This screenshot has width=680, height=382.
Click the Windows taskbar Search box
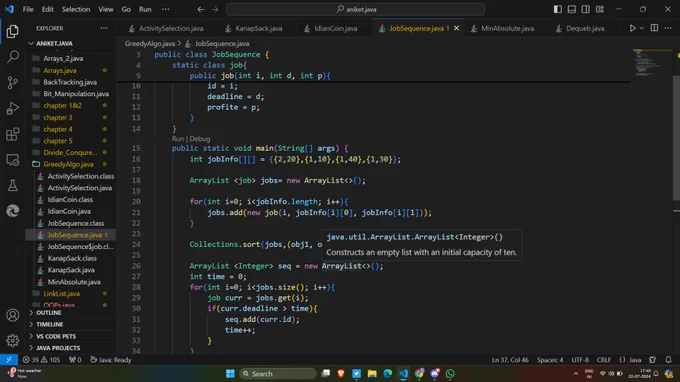[278, 373]
